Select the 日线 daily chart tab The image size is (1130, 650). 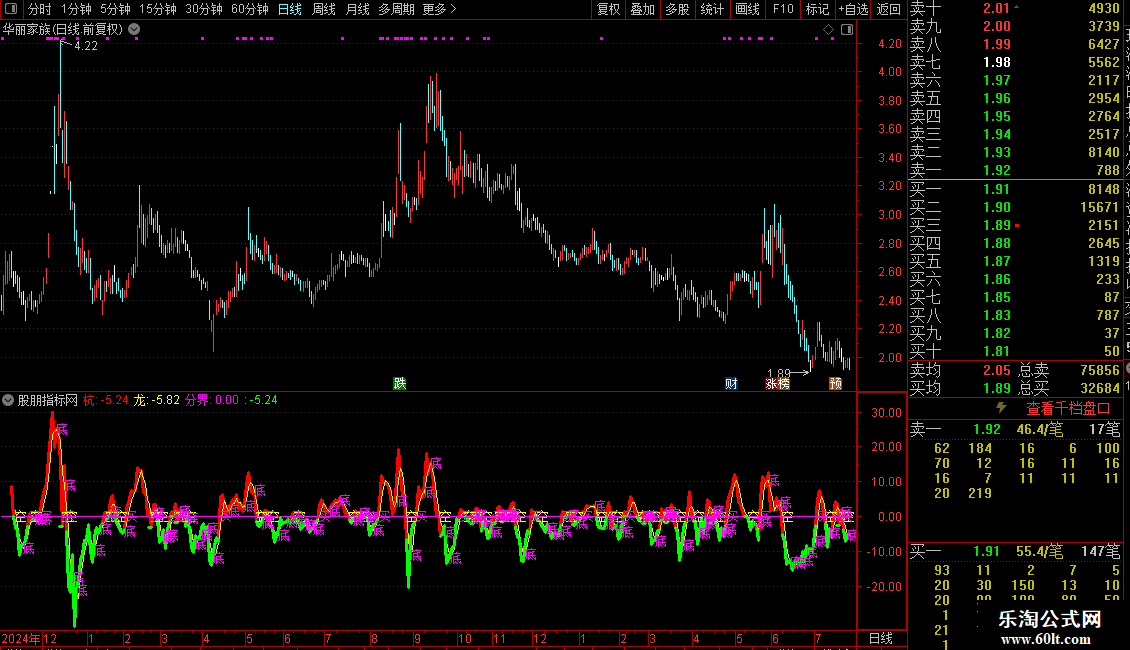tap(290, 9)
